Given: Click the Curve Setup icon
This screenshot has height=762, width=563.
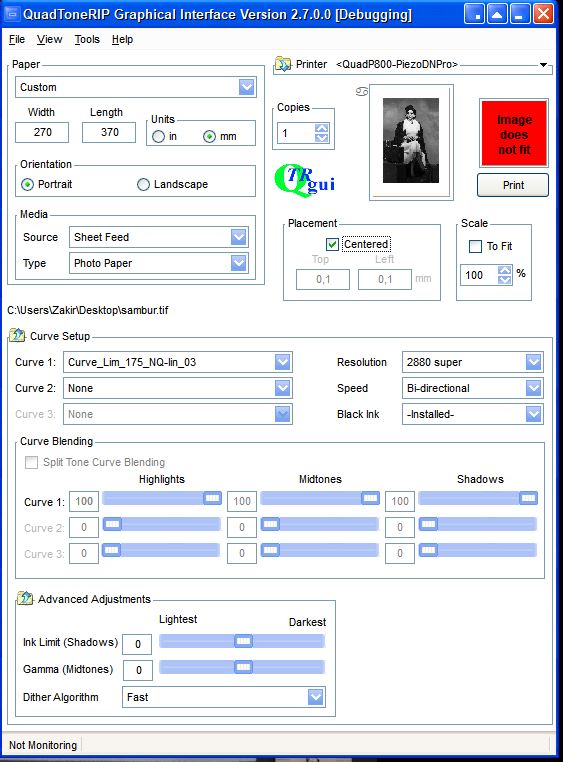Looking at the screenshot, I should [17, 335].
